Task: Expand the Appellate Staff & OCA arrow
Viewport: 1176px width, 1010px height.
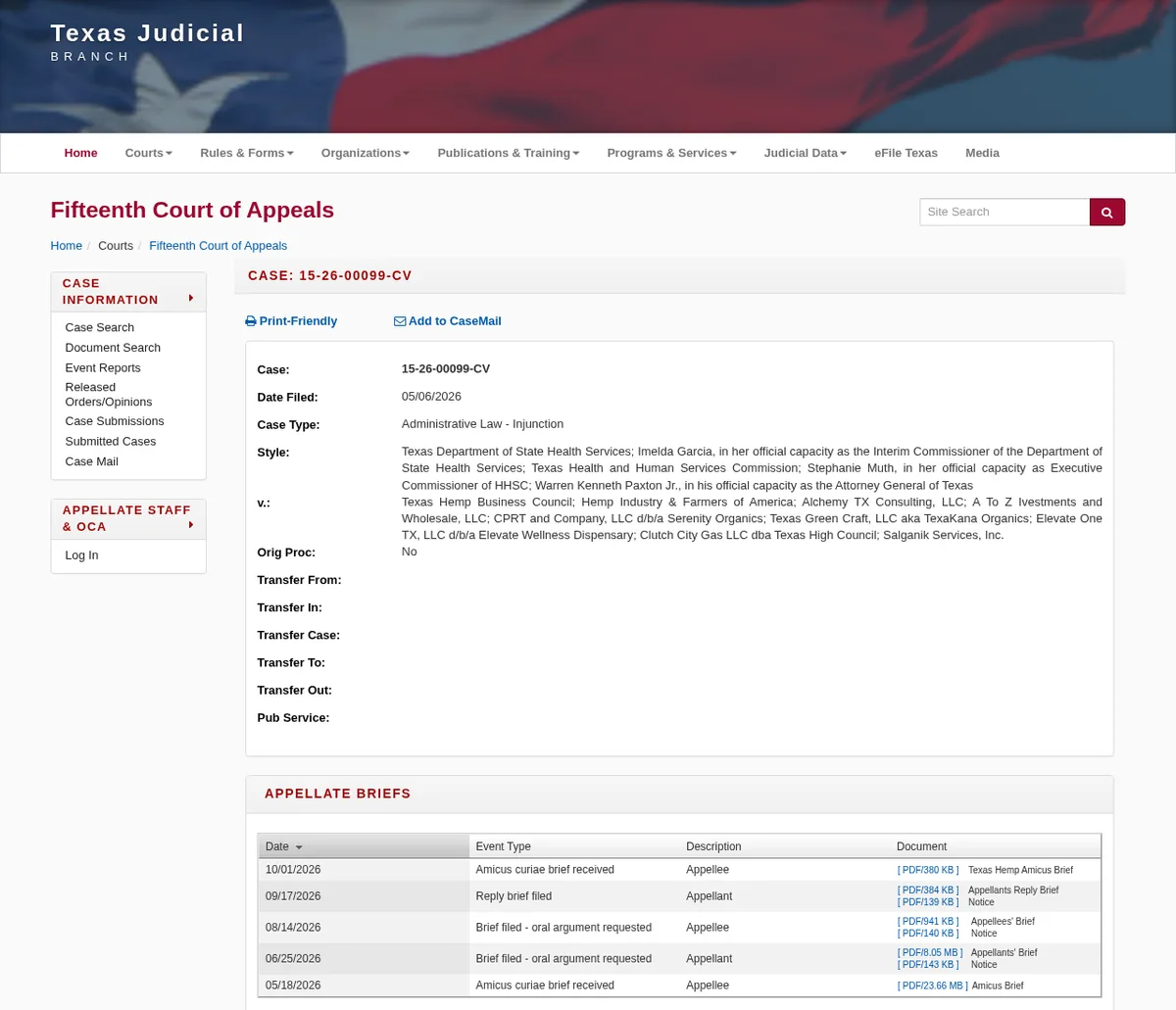Action: pyautogui.click(x=191, y=525)
